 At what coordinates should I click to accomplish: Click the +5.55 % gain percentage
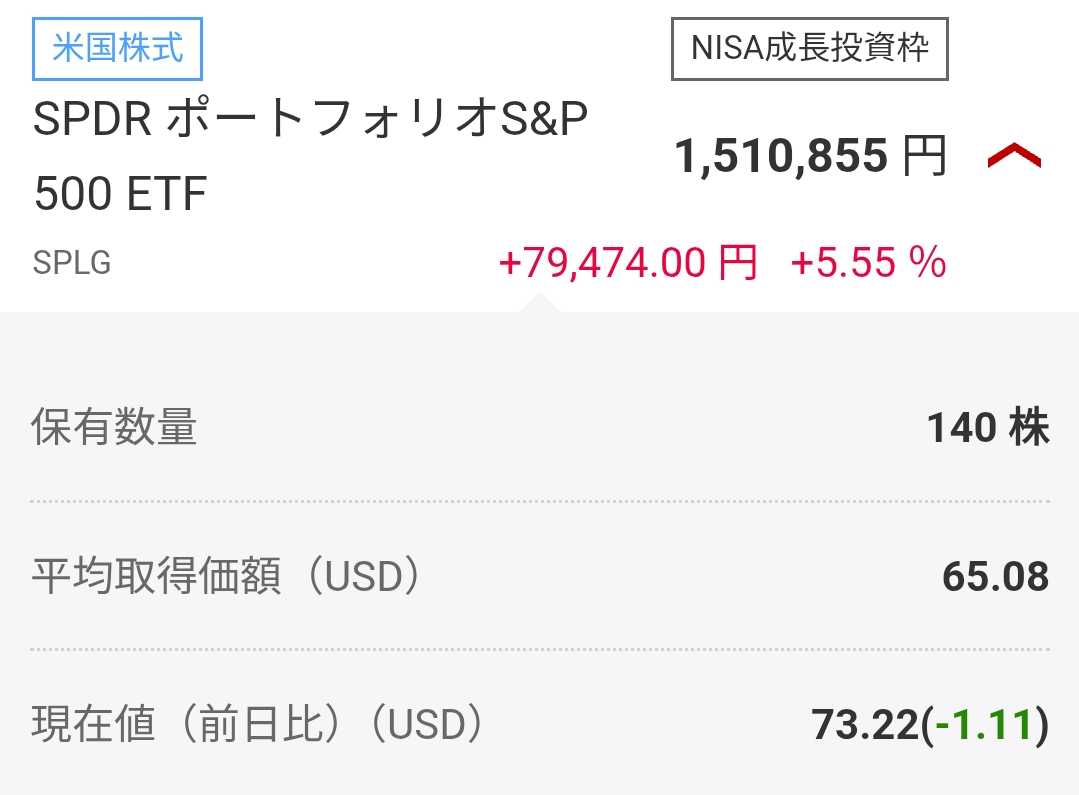(868, 263)
